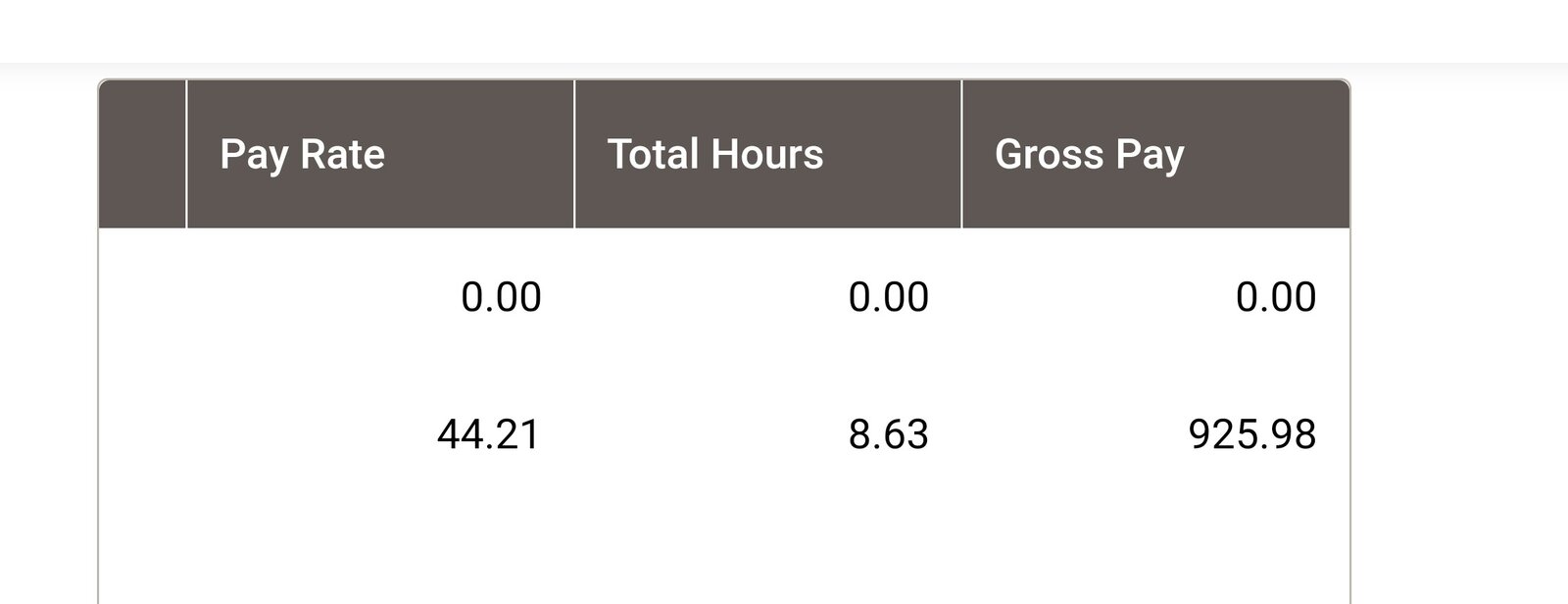The image size is (1568, 604).
Task: Pick the 0.00 value under Total Hours
Action: tap(888, 297)
